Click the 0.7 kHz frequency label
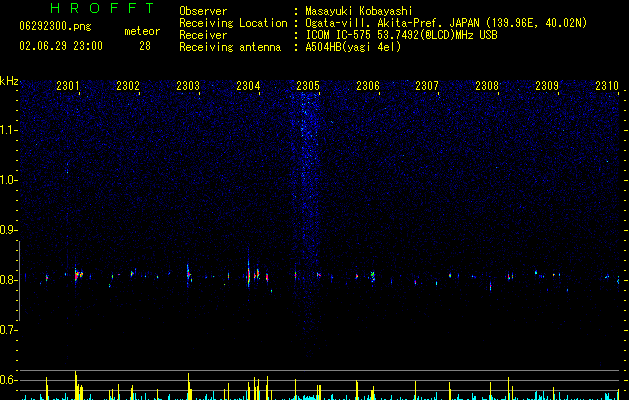629x400 pixels. pos(8,330)
